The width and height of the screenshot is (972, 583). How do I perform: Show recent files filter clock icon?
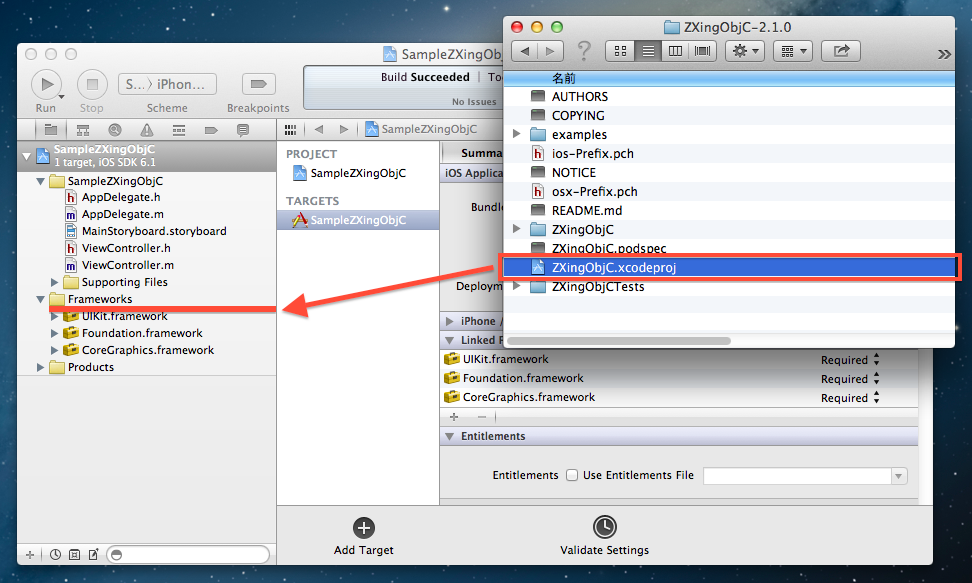[55, 554]
